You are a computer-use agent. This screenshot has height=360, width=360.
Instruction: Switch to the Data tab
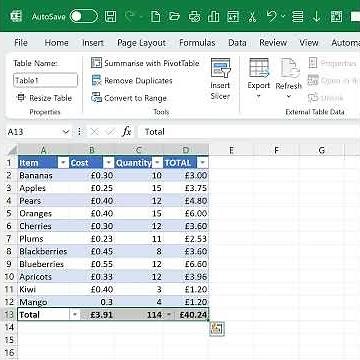click(237, 43)
